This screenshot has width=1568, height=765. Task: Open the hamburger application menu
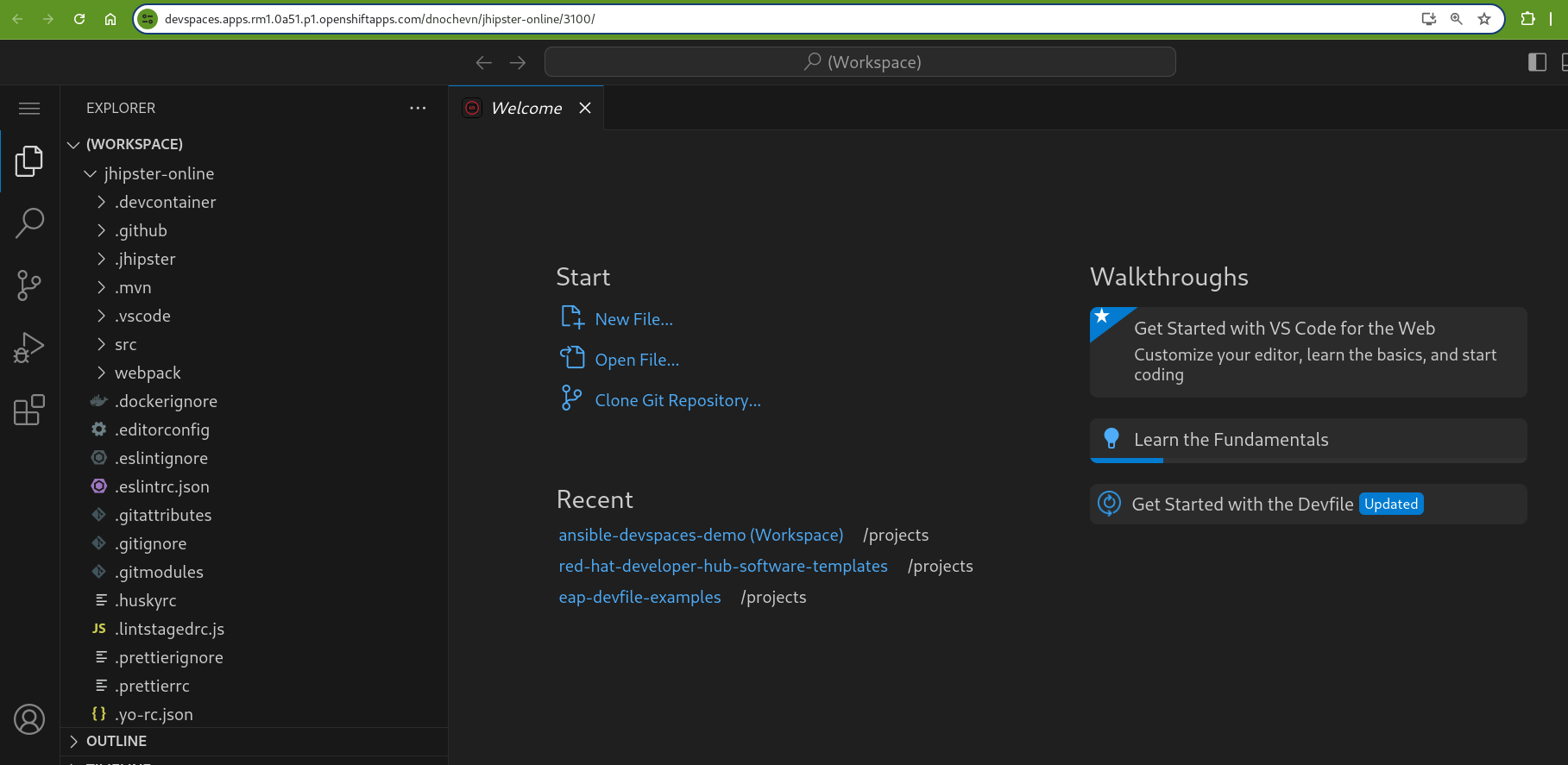[29, 109]
